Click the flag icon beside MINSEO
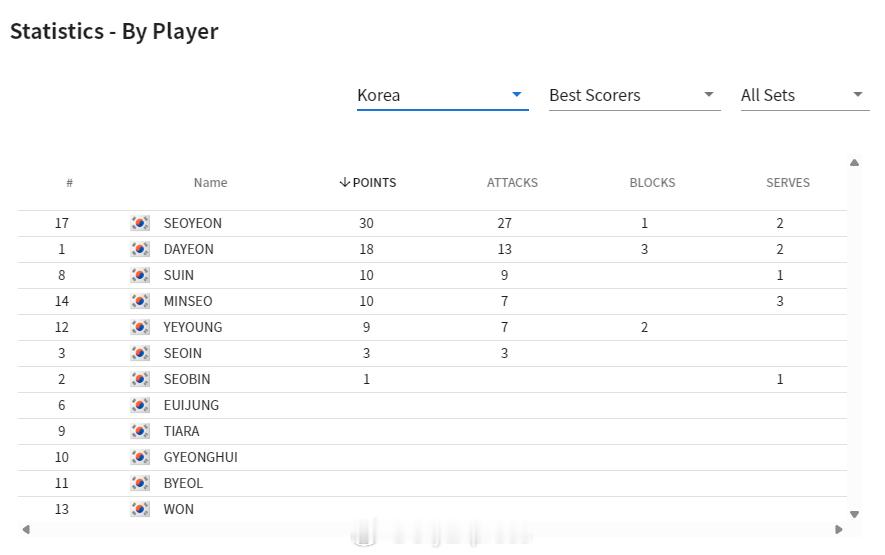The width and height of the screenshot is (885, 555). pos(140,301)
